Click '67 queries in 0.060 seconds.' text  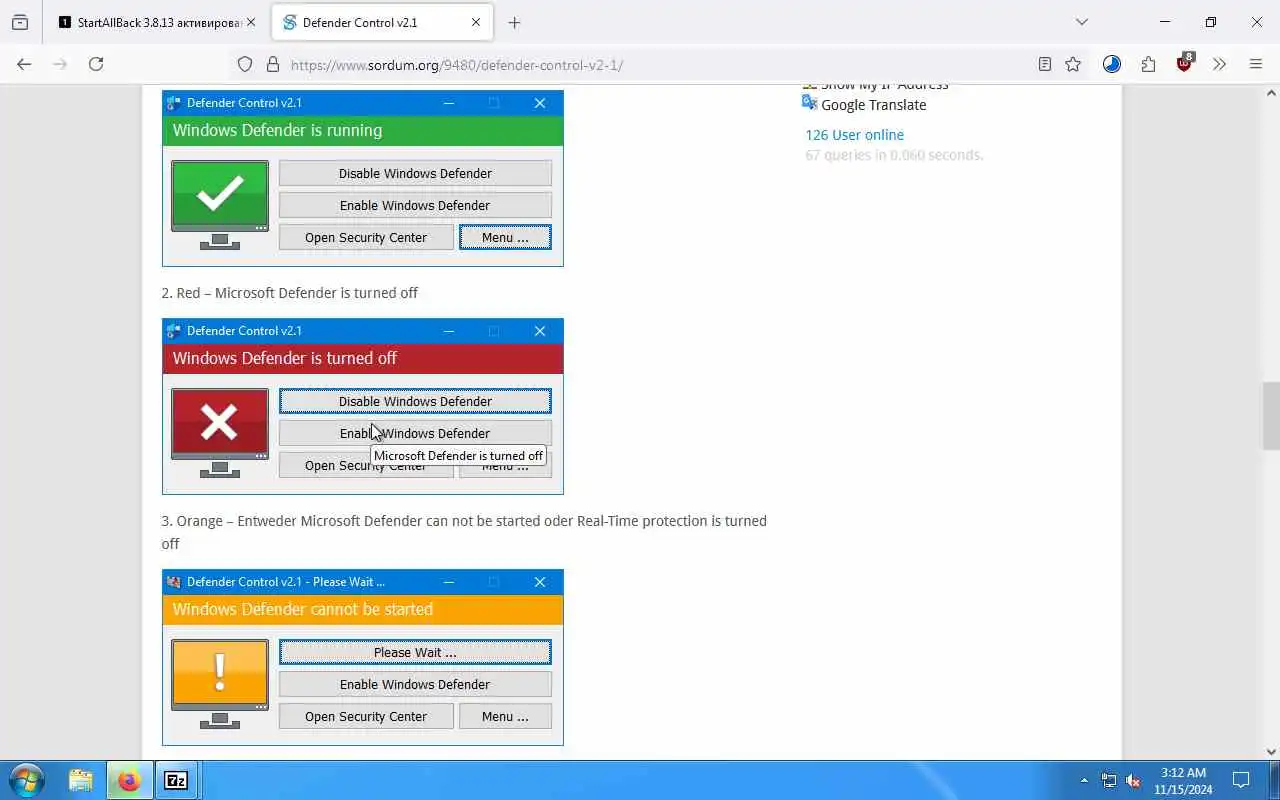click(x=894, y=155)
